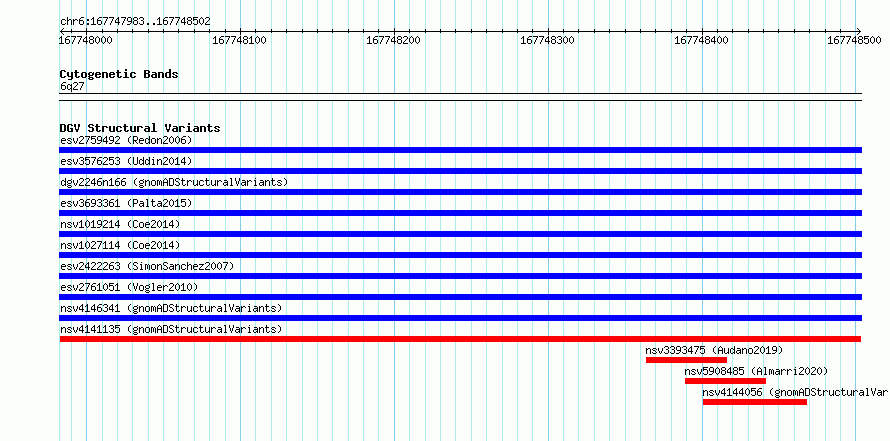Screen dimensions: 890x441
Task: Click the nsv4144056 variant label
Action: 795,392
